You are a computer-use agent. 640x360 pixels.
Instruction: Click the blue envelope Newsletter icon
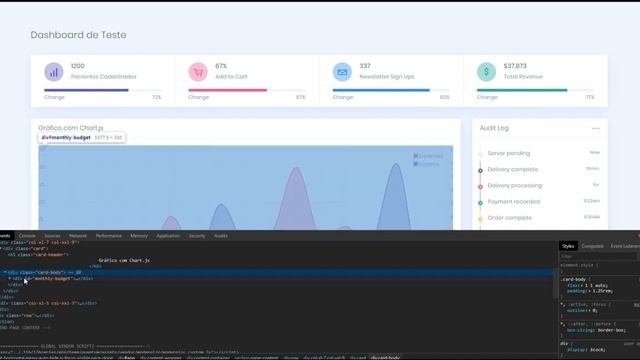(x=342, y=72)
